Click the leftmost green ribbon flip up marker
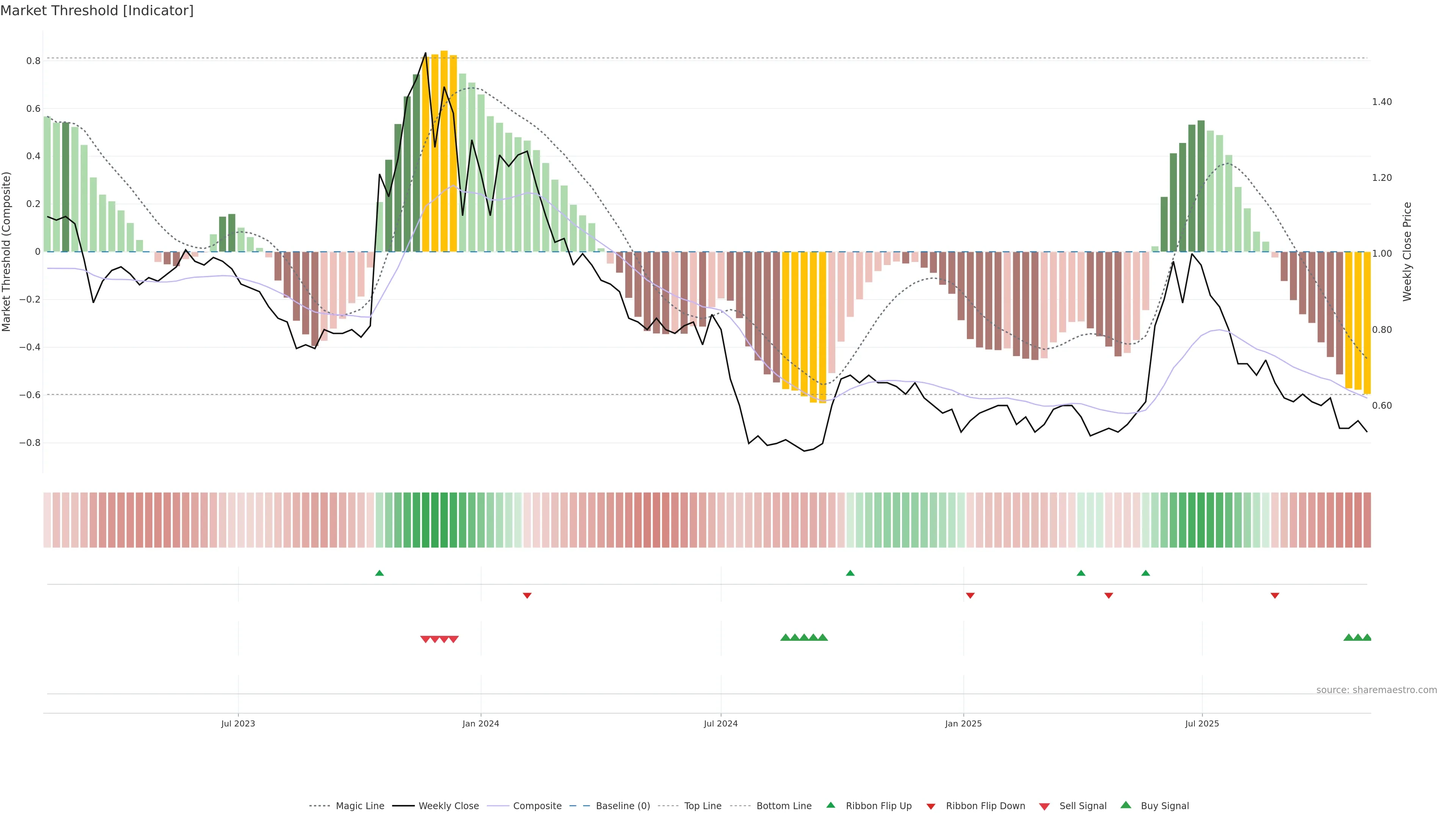 point(379,573)
